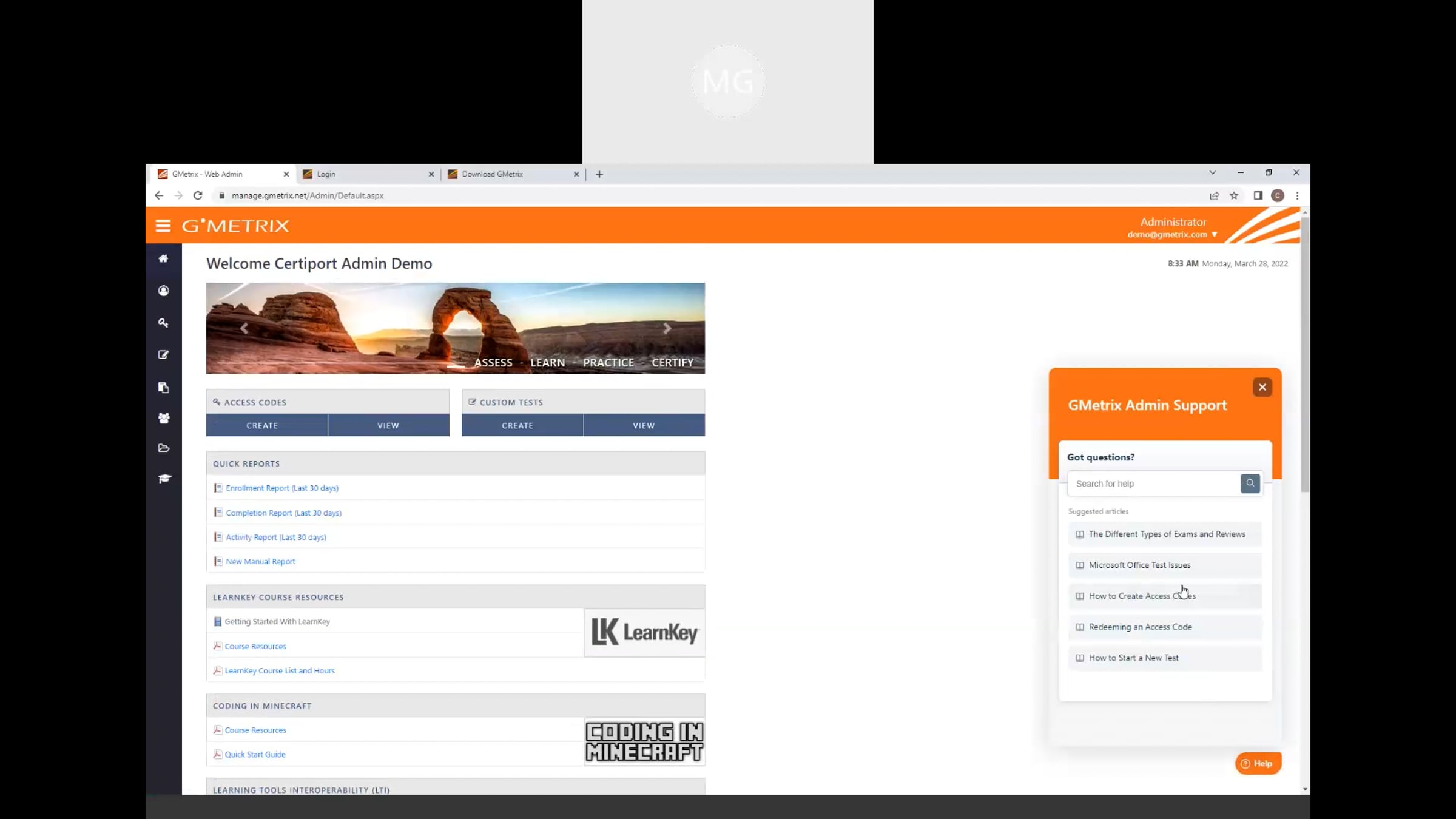Open the user profile icon in the sidebar
Screen dimensions: 1456x819
point(163,291)
